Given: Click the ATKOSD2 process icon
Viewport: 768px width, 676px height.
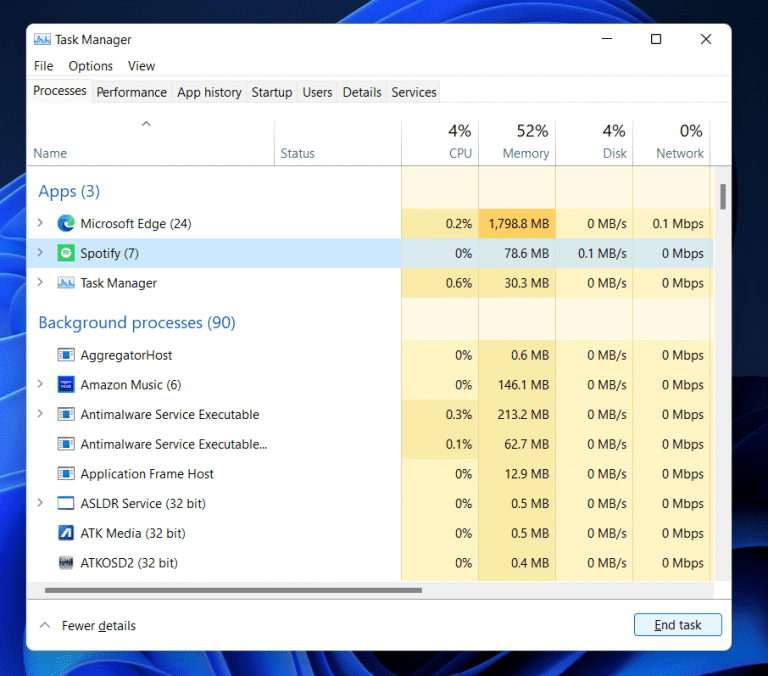Looking at the screenshot, I should click(66, 563).
